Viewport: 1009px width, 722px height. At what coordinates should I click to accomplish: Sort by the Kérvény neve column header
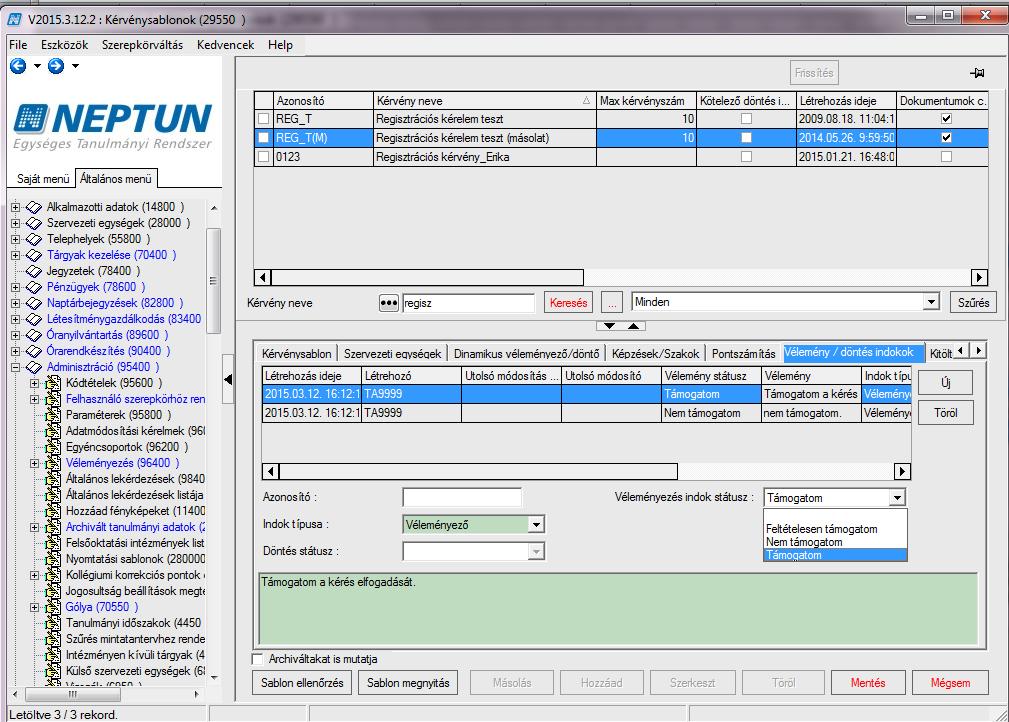click(x=485, y=101)
